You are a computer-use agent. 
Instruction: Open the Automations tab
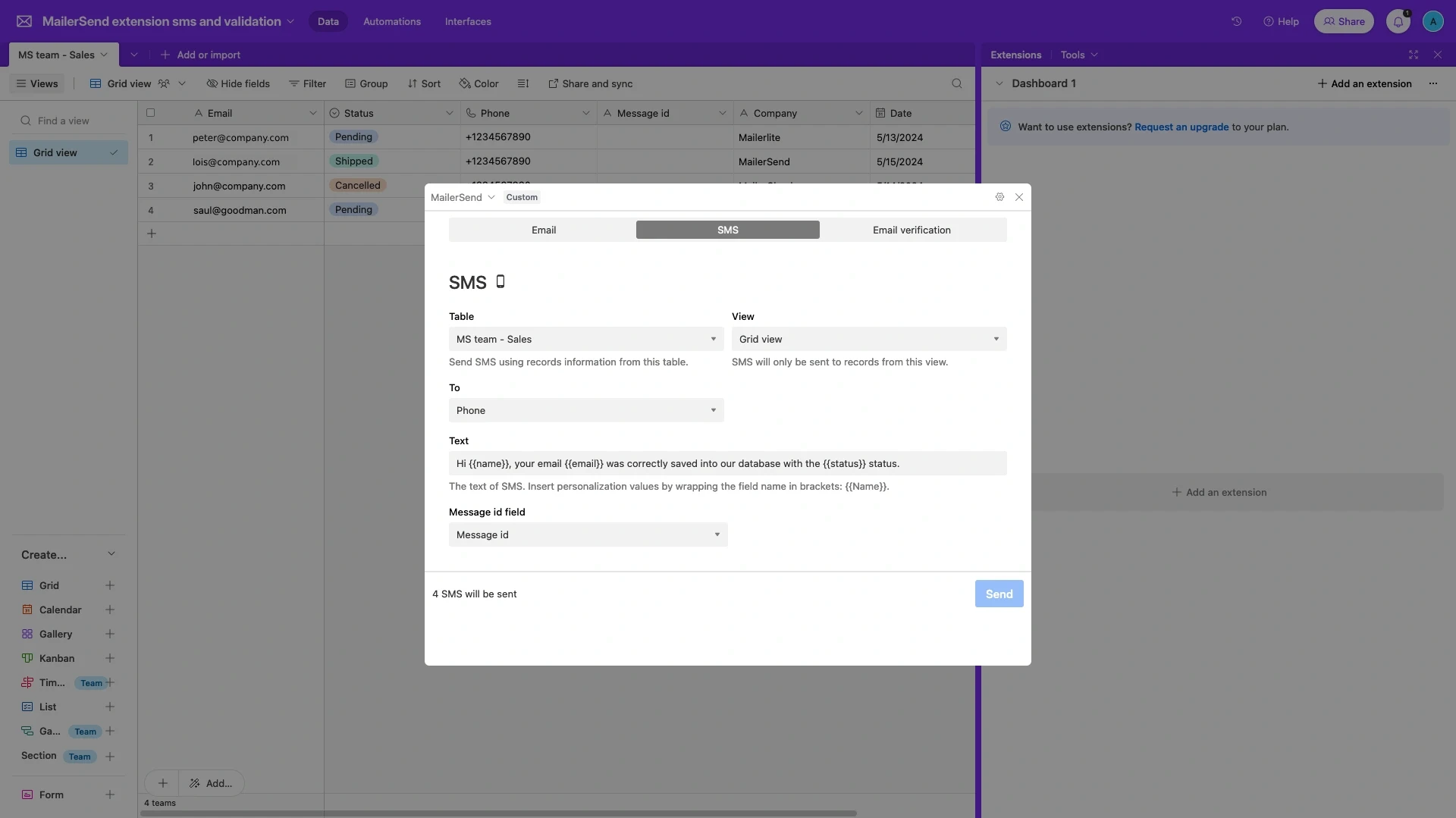coord(391,21)
